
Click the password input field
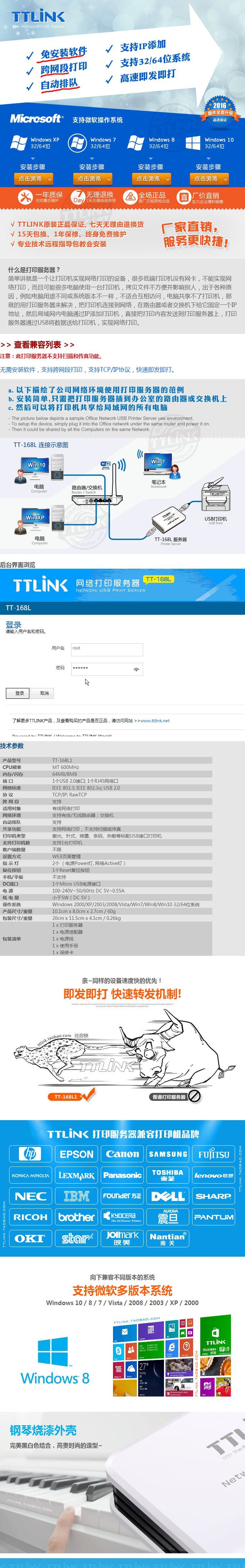pyautogui.click(x=106, y=669)
